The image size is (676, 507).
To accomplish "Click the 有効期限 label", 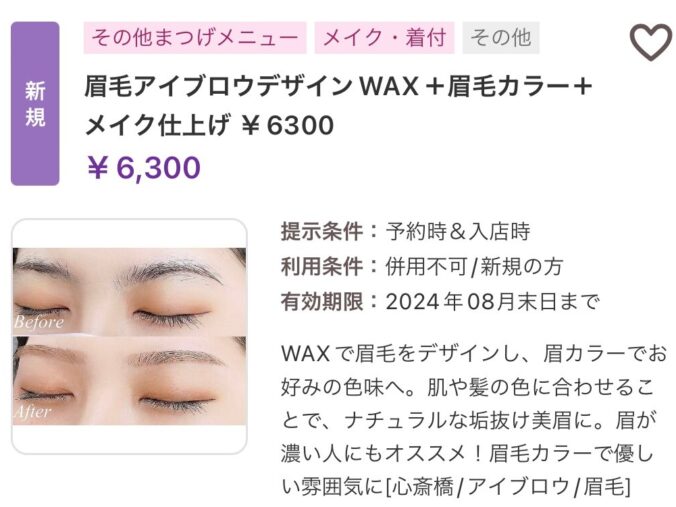I will pos(322,301).
